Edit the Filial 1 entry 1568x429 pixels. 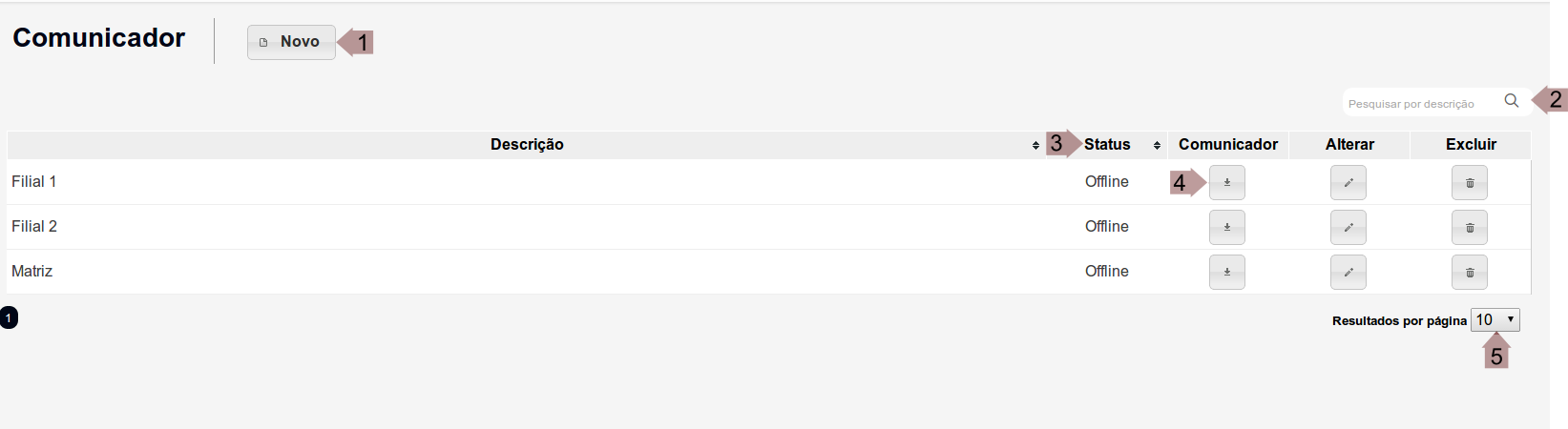pos(1348,182)
